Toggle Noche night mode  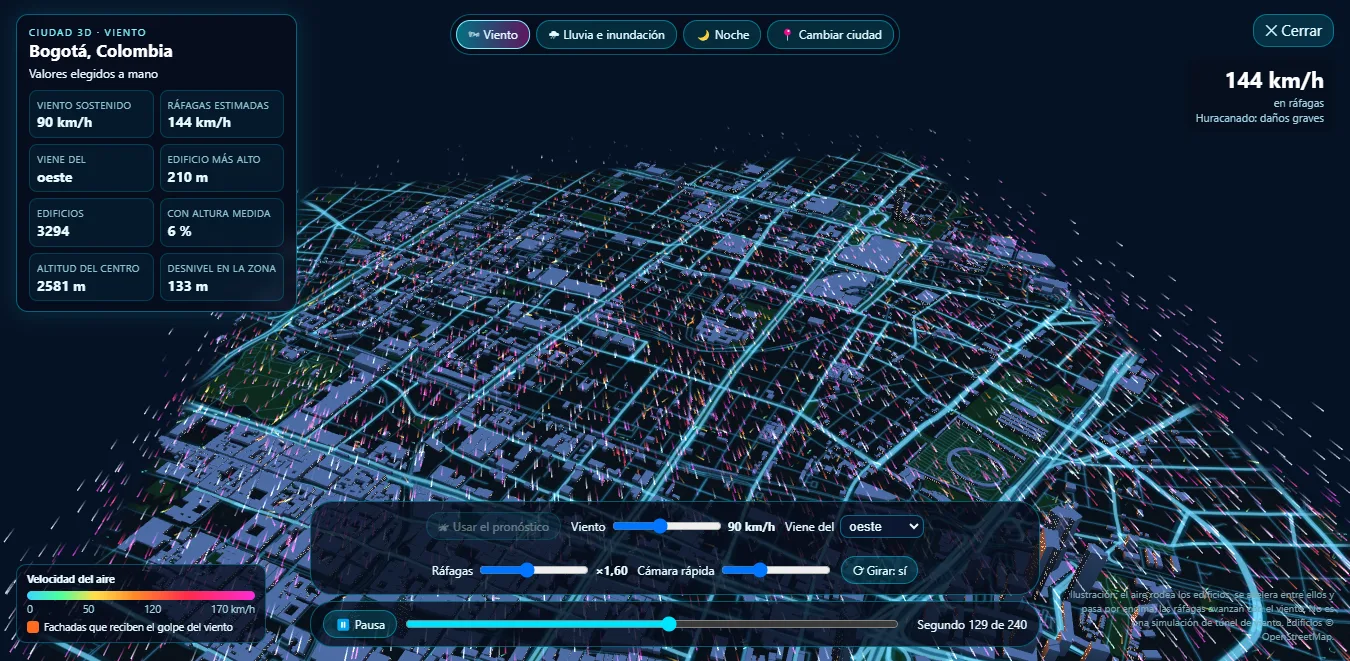(722, 35)
